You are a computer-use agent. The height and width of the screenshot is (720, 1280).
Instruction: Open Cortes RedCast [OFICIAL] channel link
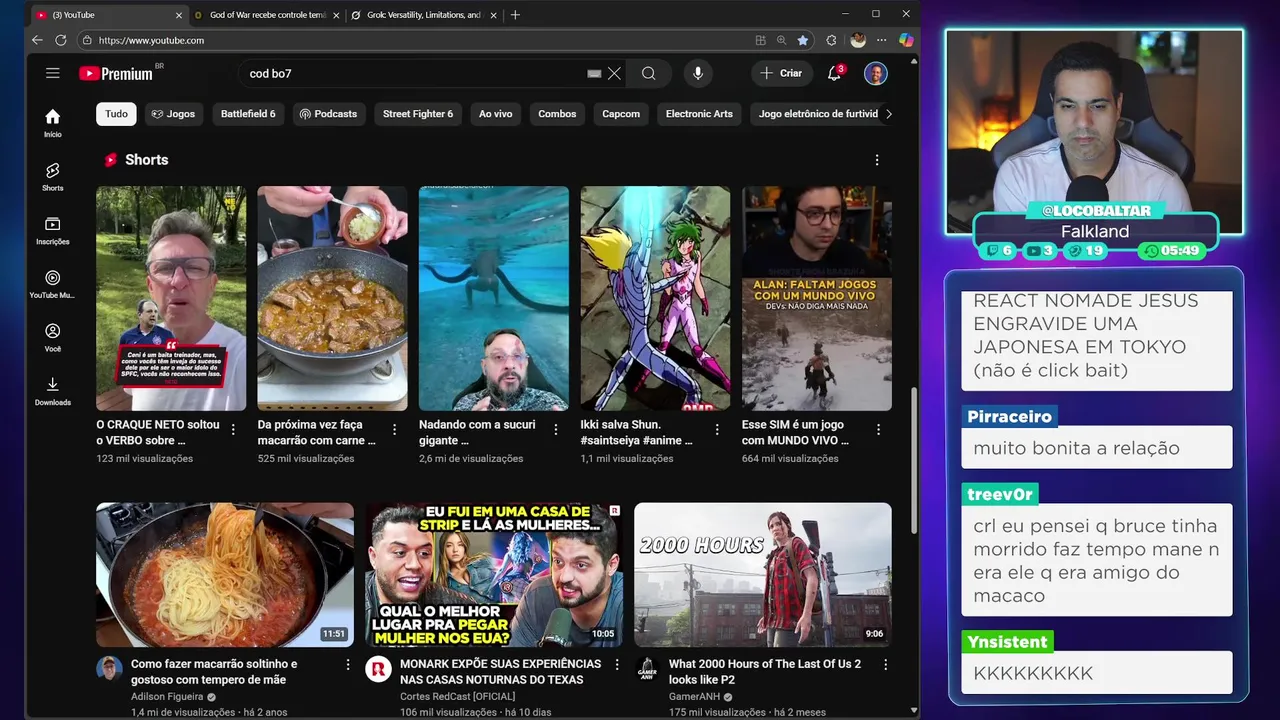pyautogui.click(x=457, y=697)
